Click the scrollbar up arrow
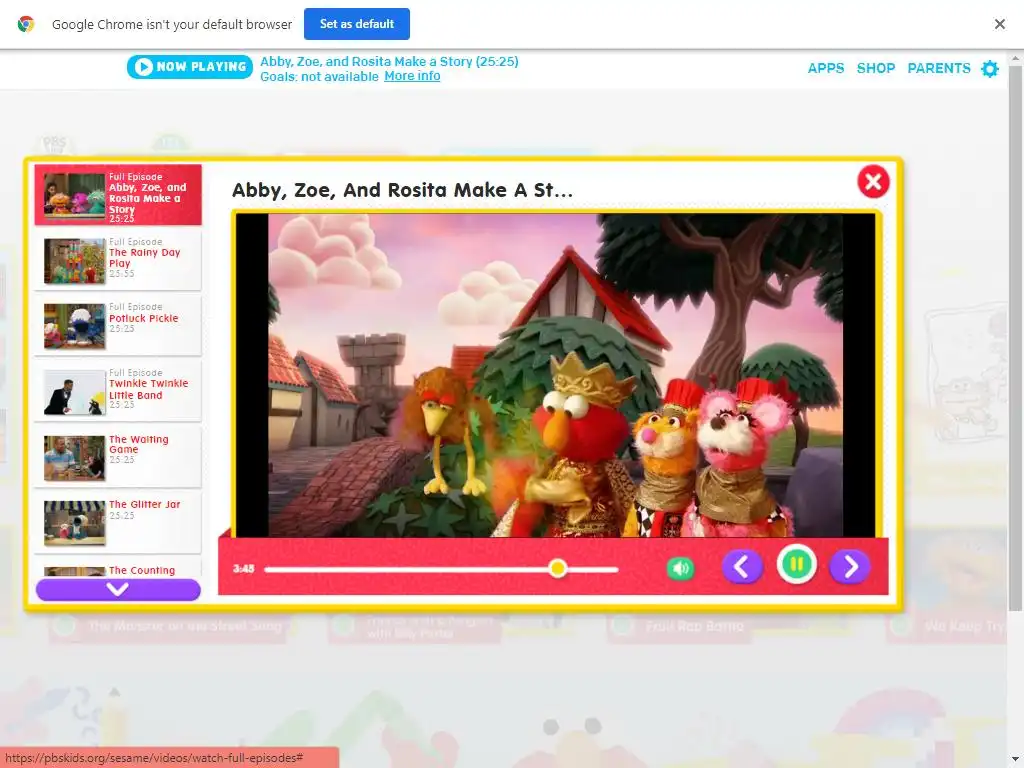 tap(1015, 57)
